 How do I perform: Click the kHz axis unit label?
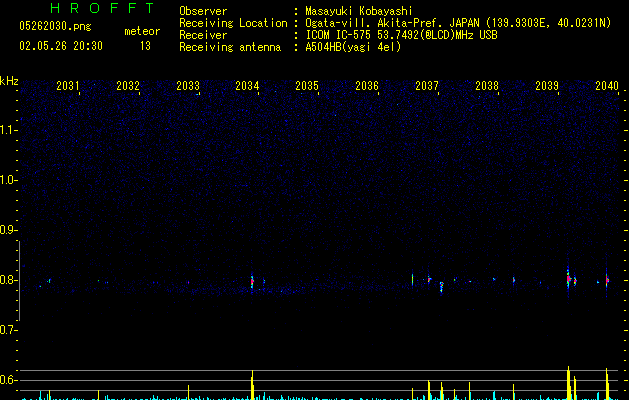tap(9, 81)
